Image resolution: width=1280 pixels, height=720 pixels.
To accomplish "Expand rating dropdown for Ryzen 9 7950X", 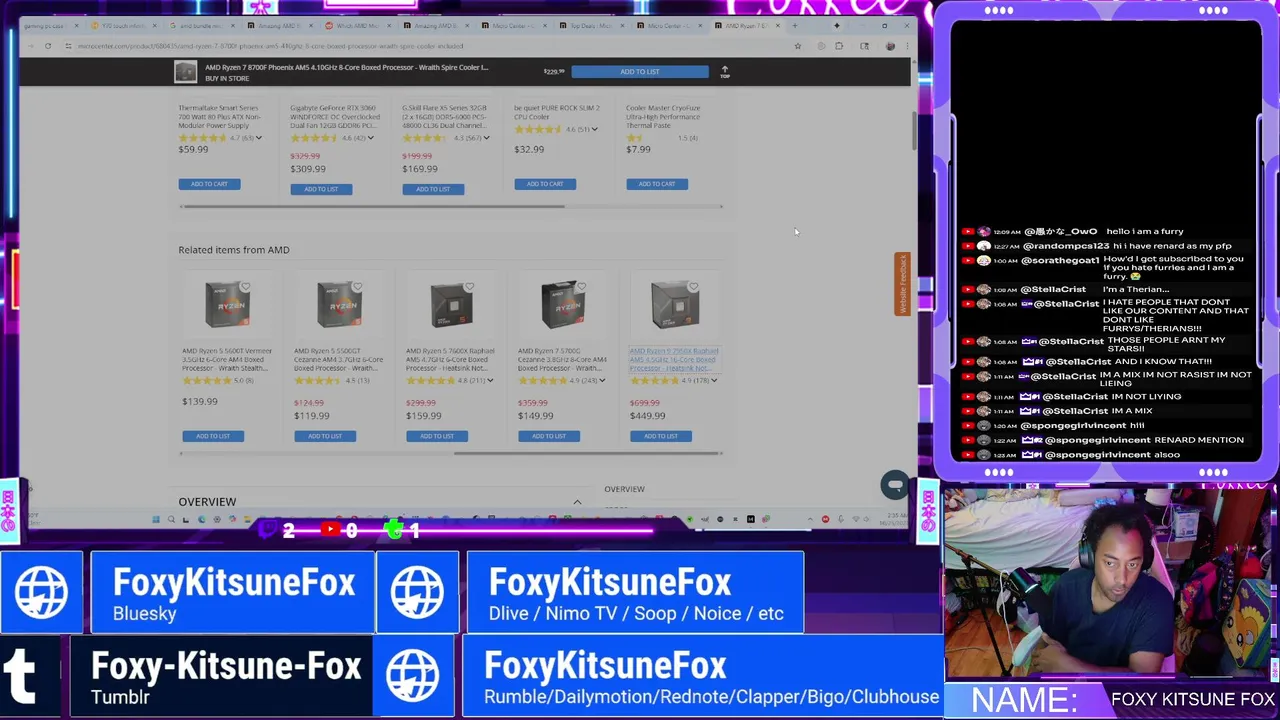I will (x=714, y=381).
